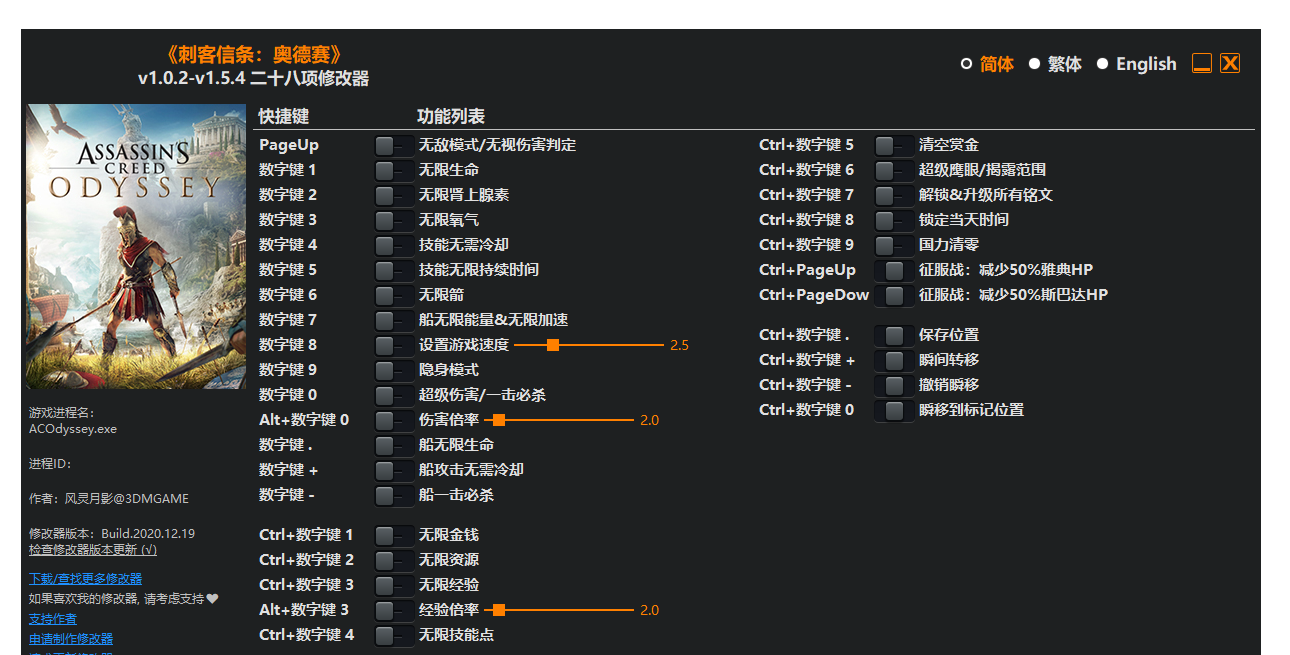Toggle 超级伤害/一击必杀 switch

point(394,395)
